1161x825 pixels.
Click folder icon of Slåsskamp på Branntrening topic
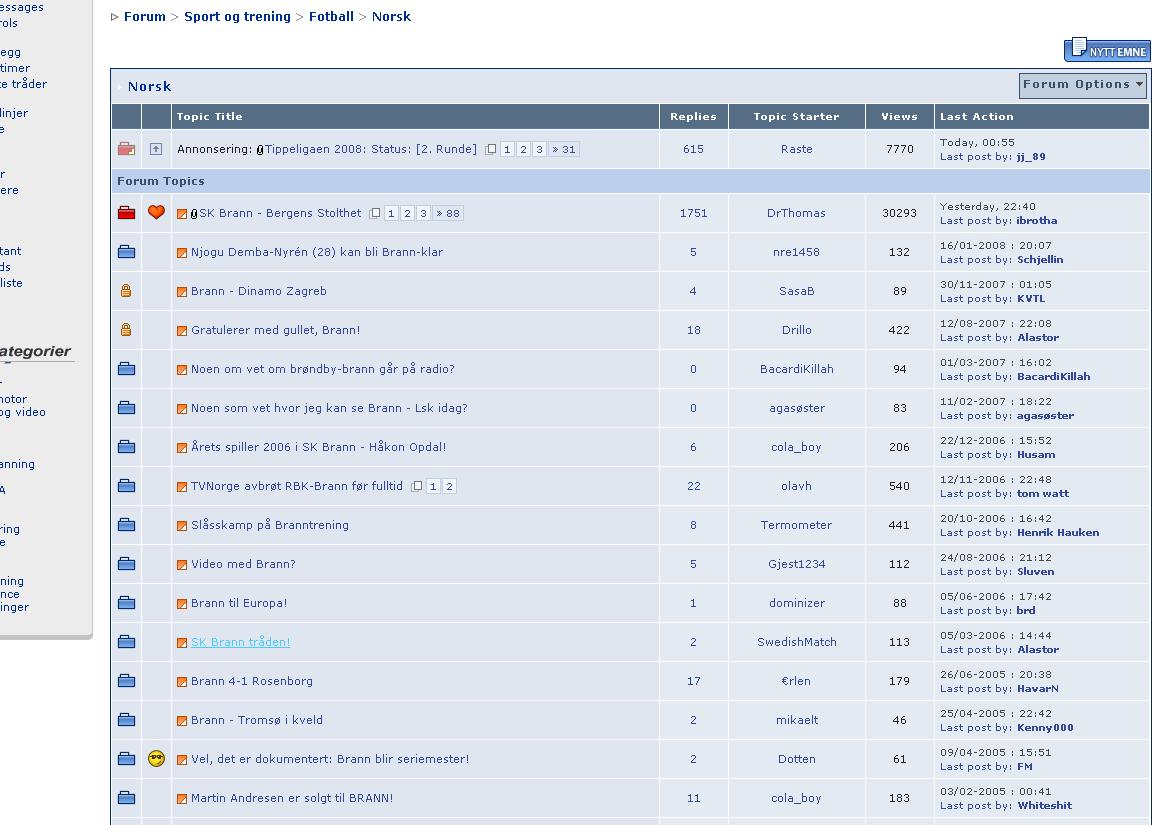[127, 525]
